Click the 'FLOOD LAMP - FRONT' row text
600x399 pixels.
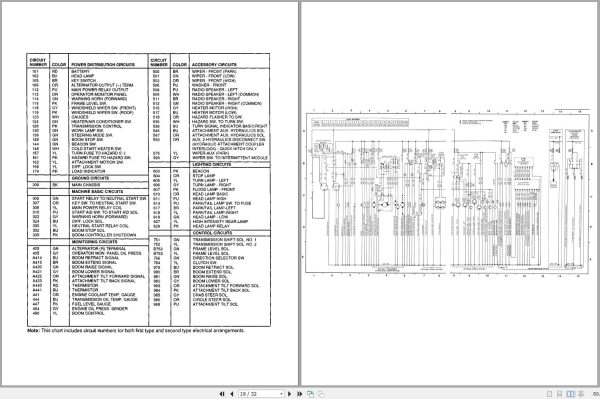pyautogui.click(x=214, y=189)
